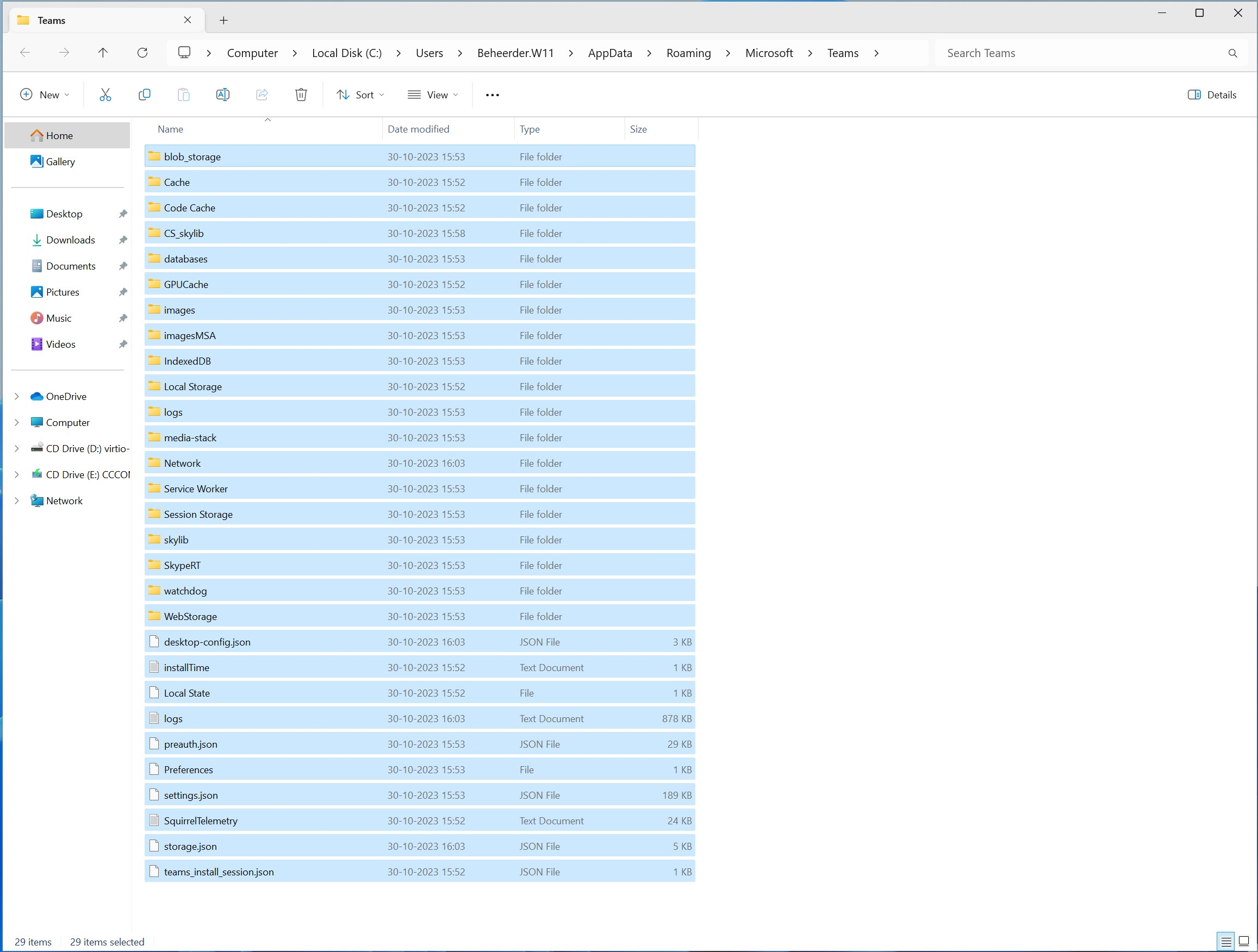Open a new tab with plus

(224, 21)
